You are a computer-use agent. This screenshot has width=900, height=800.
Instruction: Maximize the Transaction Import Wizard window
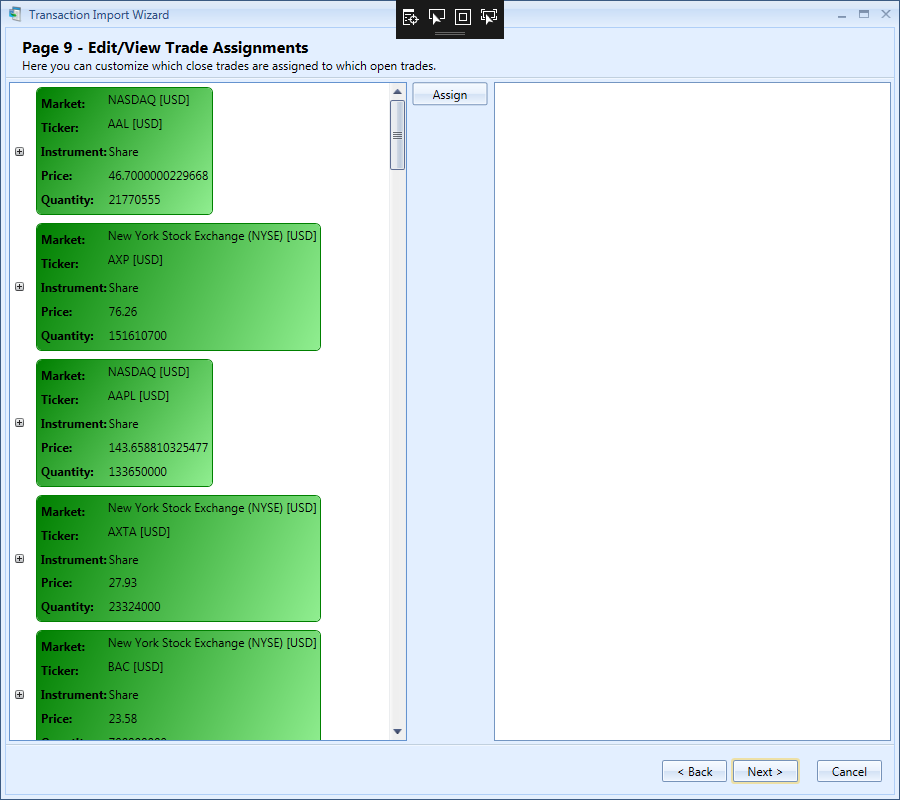pyautogui.click(x=864, y=14)
